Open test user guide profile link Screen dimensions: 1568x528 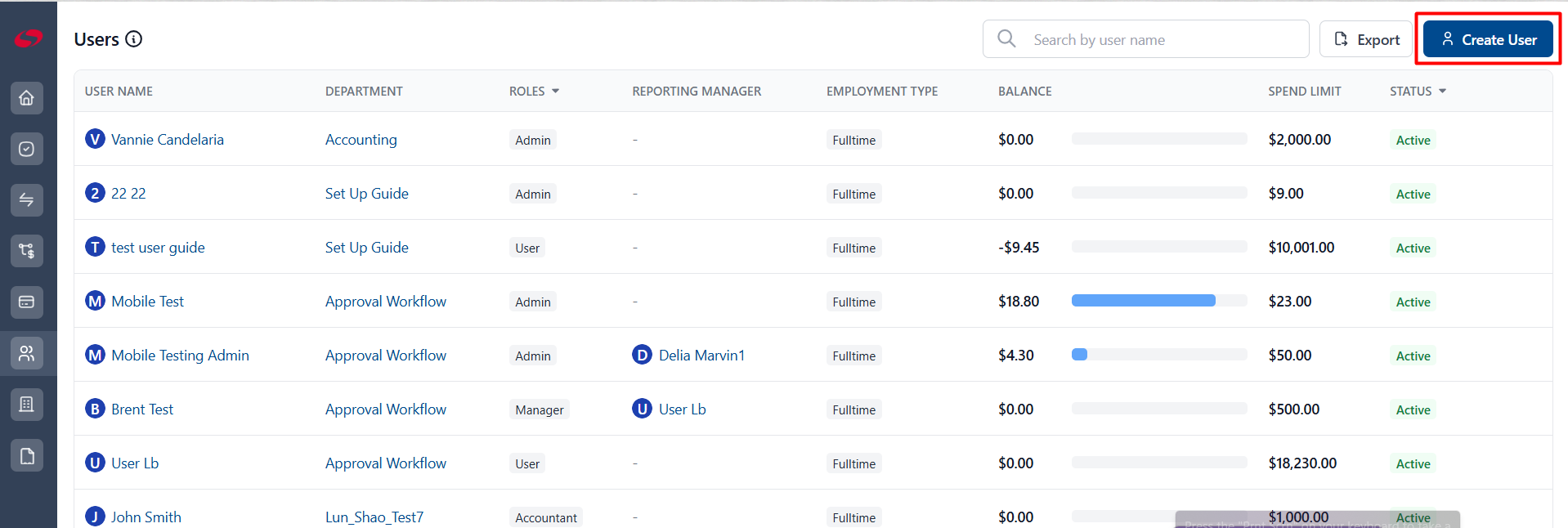[x=158, y=247]
